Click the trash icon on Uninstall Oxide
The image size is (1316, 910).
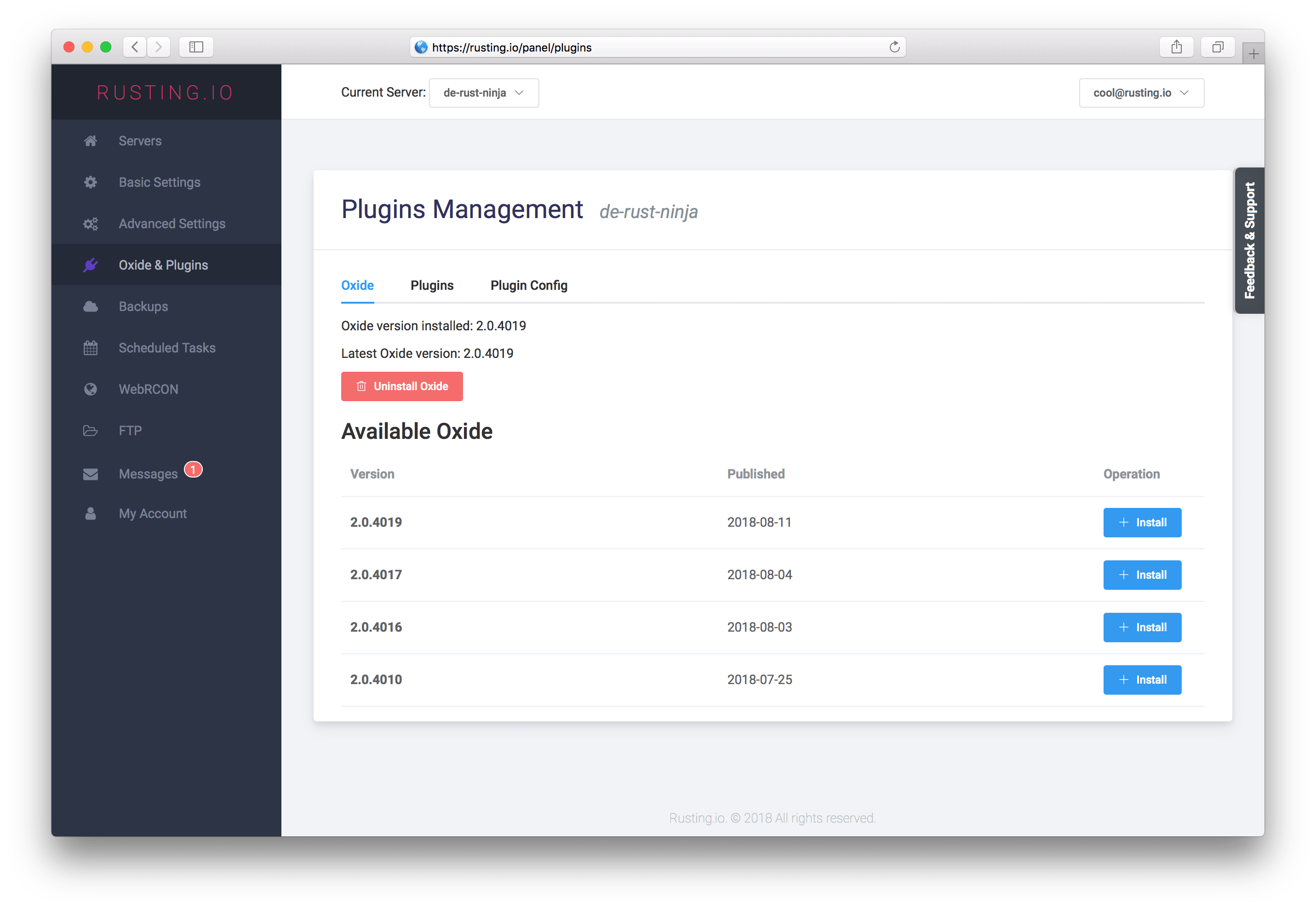(x=361, y=386)
